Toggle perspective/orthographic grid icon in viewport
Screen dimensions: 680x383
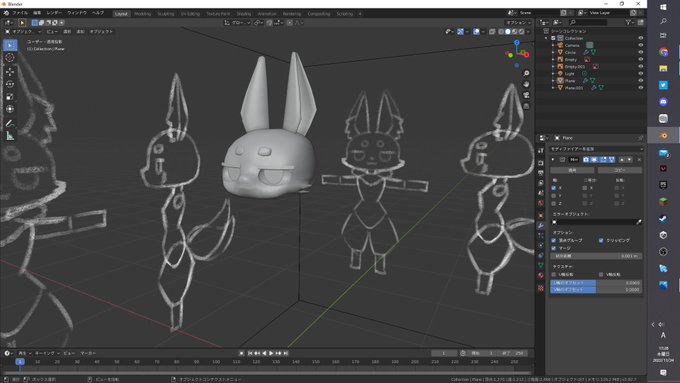(x=526, y=106)
